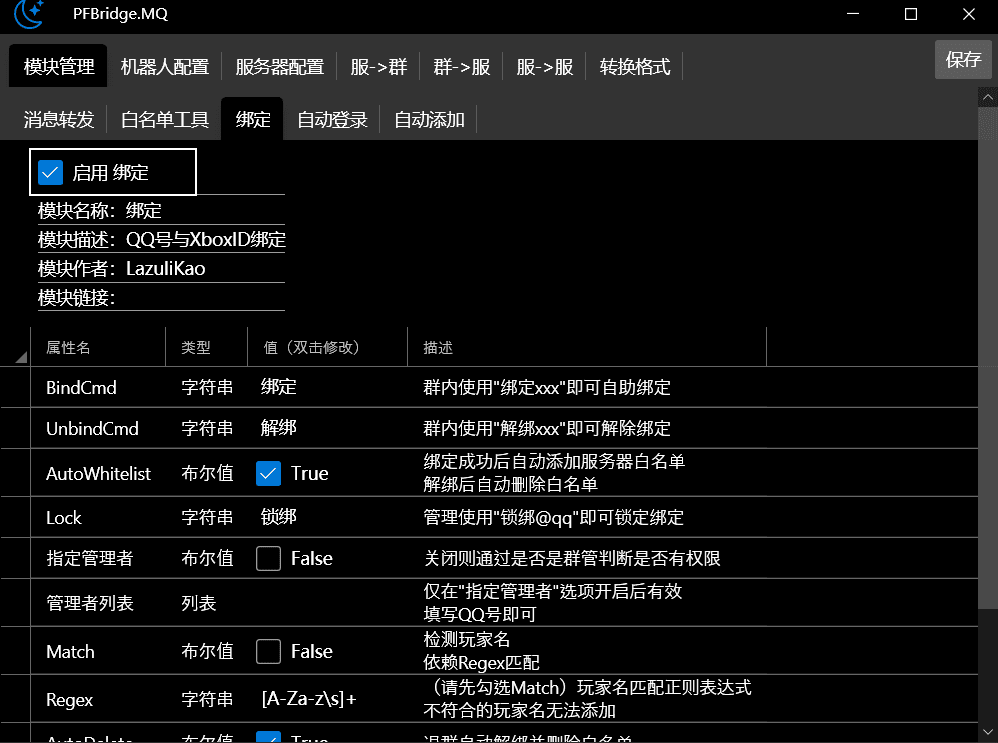Select the 消息转发 module tab

tap(59, 119)
